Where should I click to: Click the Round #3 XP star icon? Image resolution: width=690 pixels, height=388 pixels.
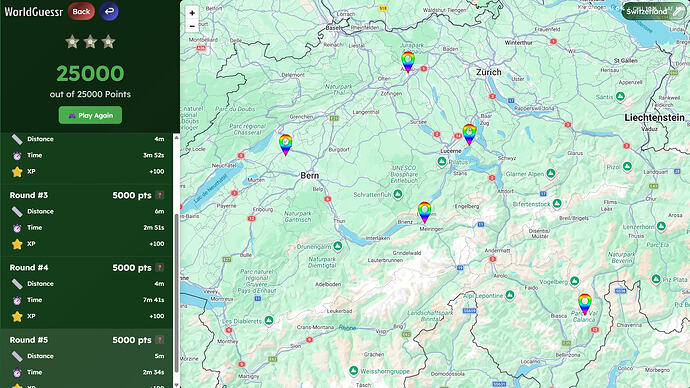17,244
